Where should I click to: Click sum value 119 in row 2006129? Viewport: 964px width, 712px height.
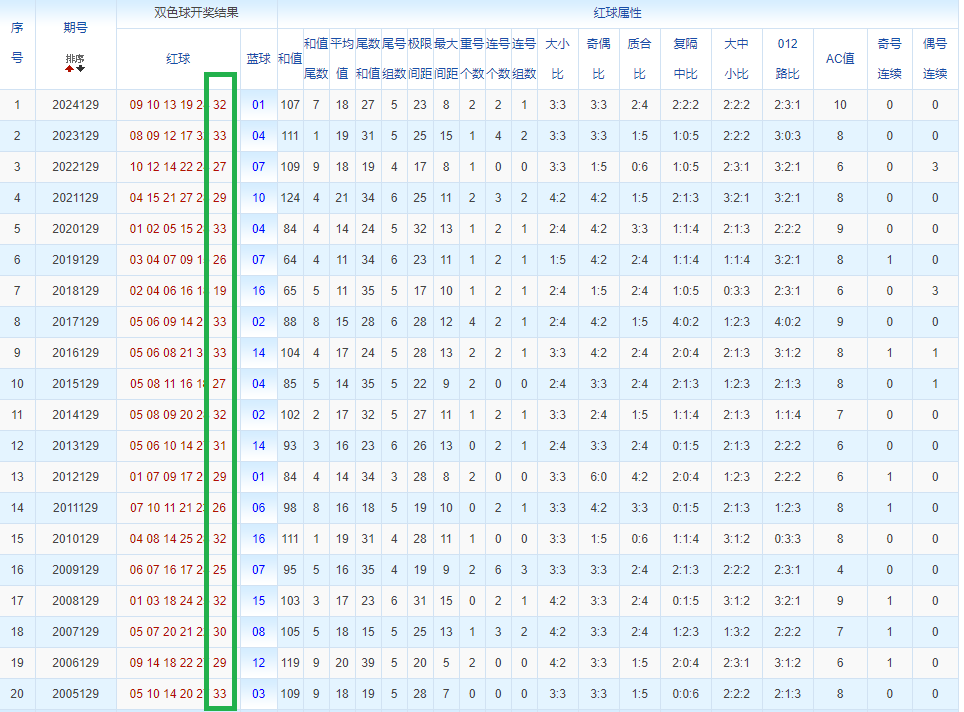tap(290, 663)
